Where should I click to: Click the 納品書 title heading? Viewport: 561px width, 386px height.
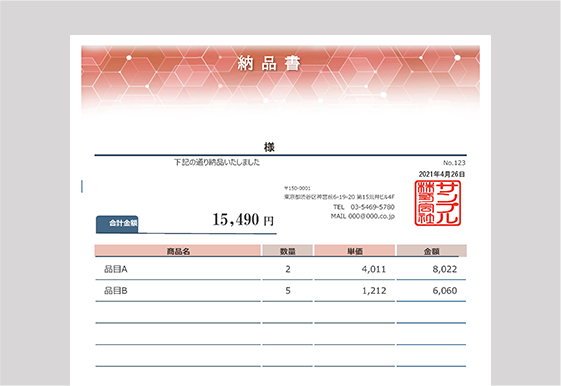(x=269, y=64)
